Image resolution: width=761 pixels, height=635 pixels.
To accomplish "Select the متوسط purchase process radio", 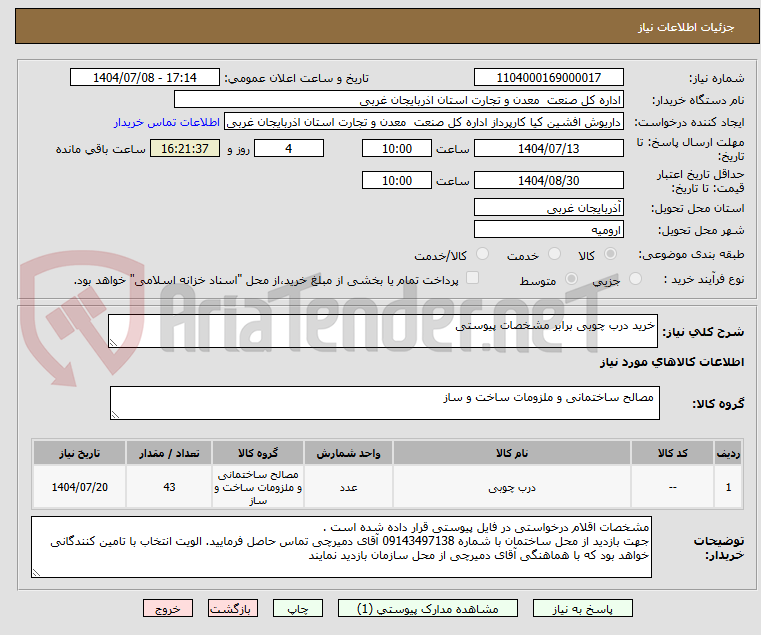I will [572, 279].
